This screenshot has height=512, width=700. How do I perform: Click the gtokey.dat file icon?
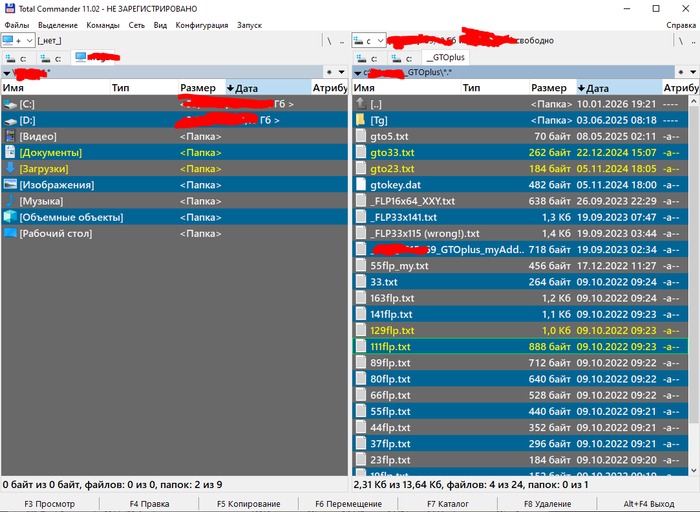(x=361, y=185)
